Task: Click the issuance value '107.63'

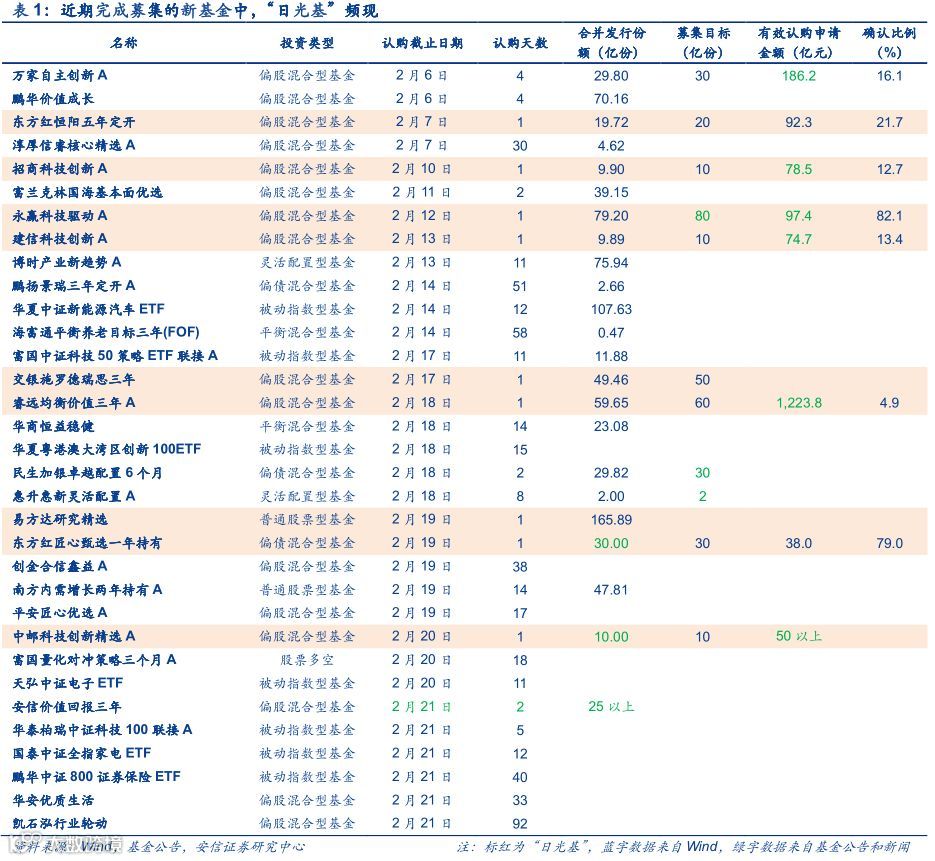Action: 611,309
